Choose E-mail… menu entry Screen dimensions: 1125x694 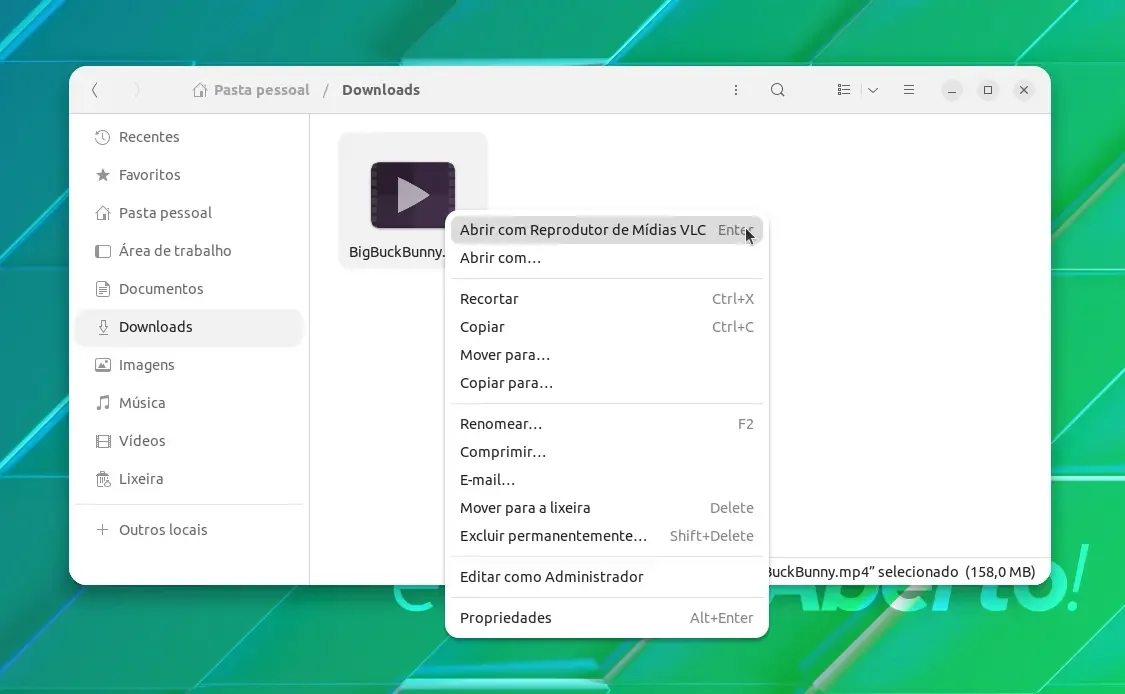coord(606,480)
